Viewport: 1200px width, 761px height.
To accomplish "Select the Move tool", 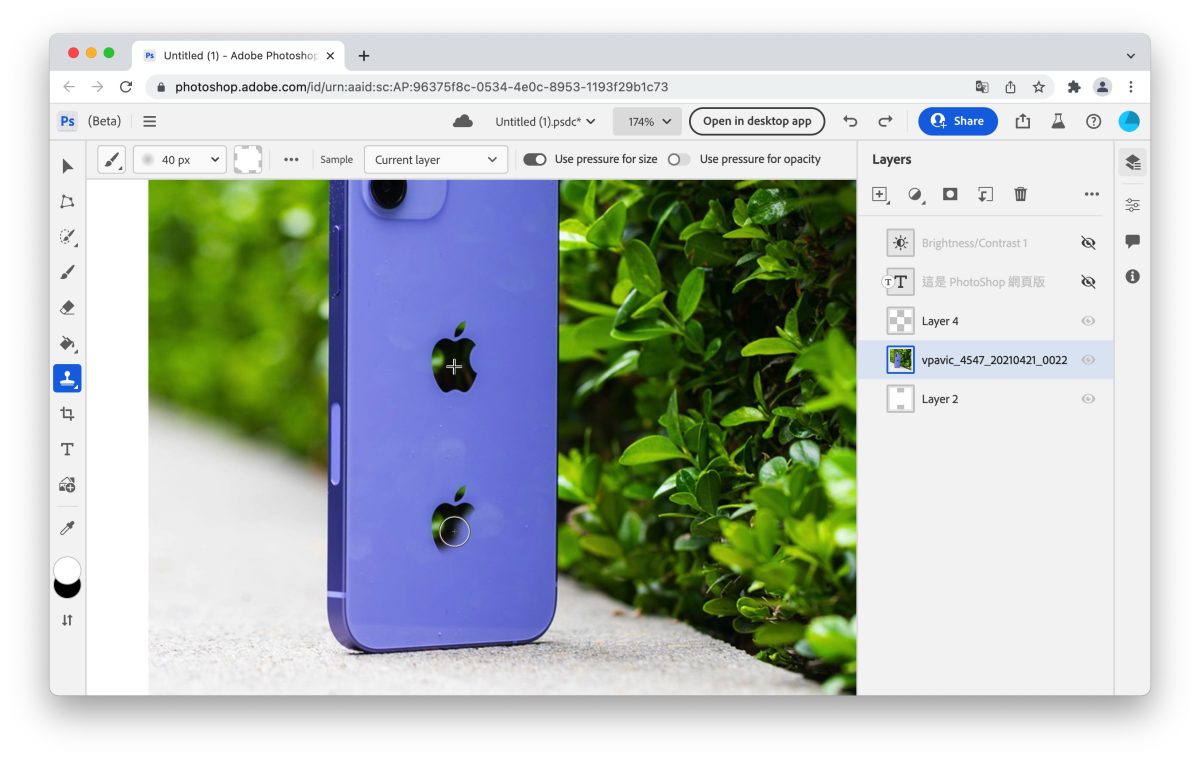I will click(67, 166).
